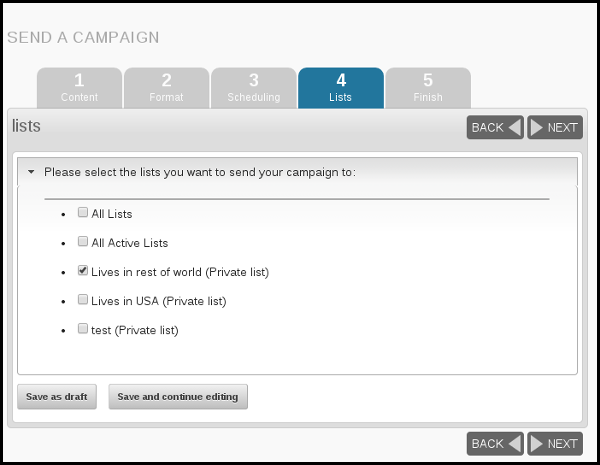Image resolution: width=600 pixels, height=465 pixels.
Task: Click the top NEXT arrow button
Action: 555,127
